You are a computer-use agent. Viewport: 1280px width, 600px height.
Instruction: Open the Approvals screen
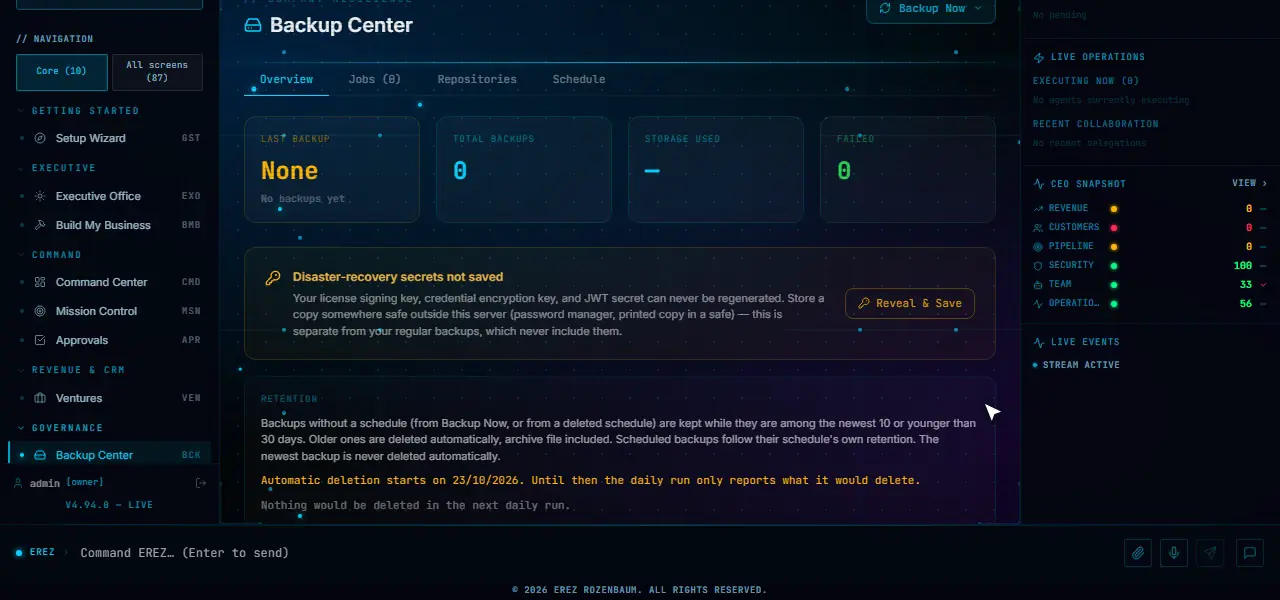pyautogui.click(x=110, y=340)
